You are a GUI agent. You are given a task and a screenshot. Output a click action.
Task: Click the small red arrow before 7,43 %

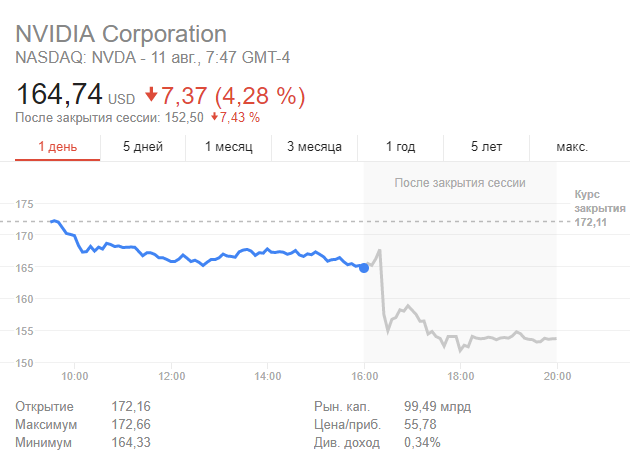click(x=215, y=117)
